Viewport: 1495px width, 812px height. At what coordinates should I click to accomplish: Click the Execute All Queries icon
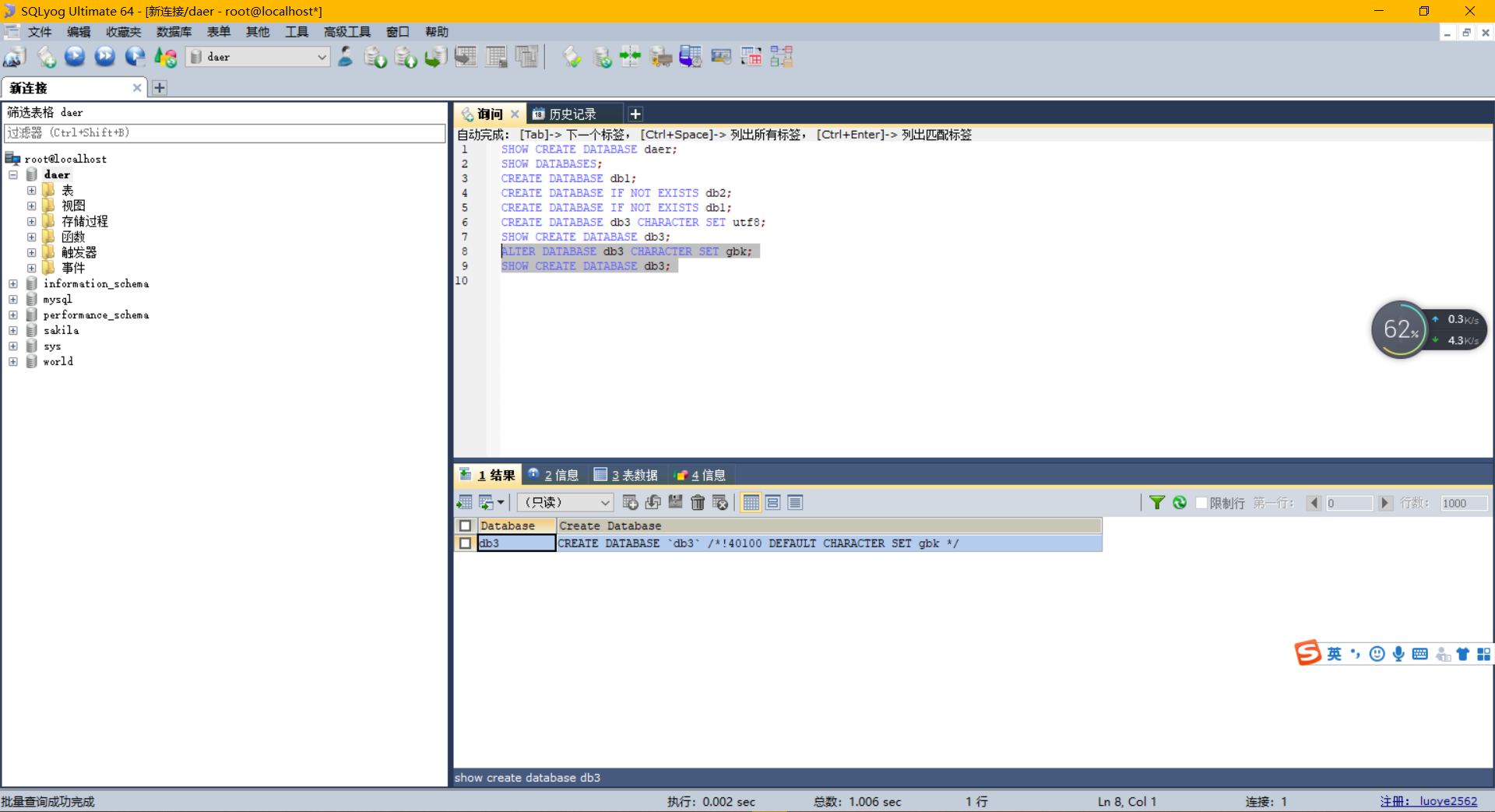pyautogui.click(x=105, y=57)
